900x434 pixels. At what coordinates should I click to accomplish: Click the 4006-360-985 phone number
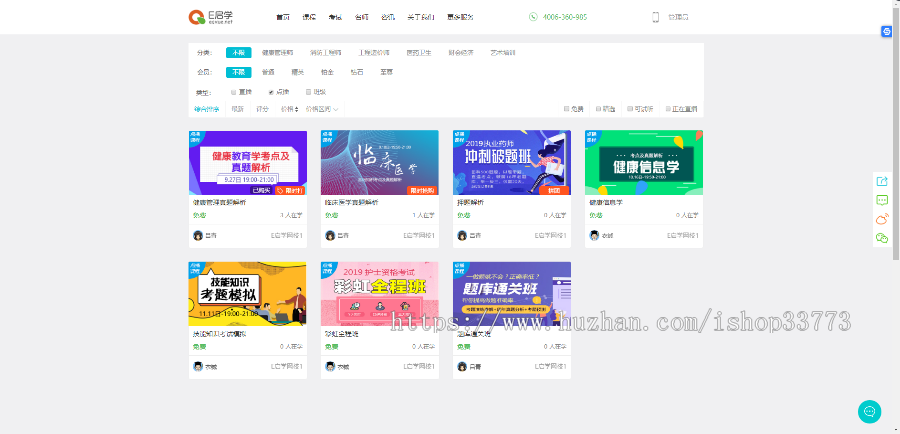click(x=565, y=17)
